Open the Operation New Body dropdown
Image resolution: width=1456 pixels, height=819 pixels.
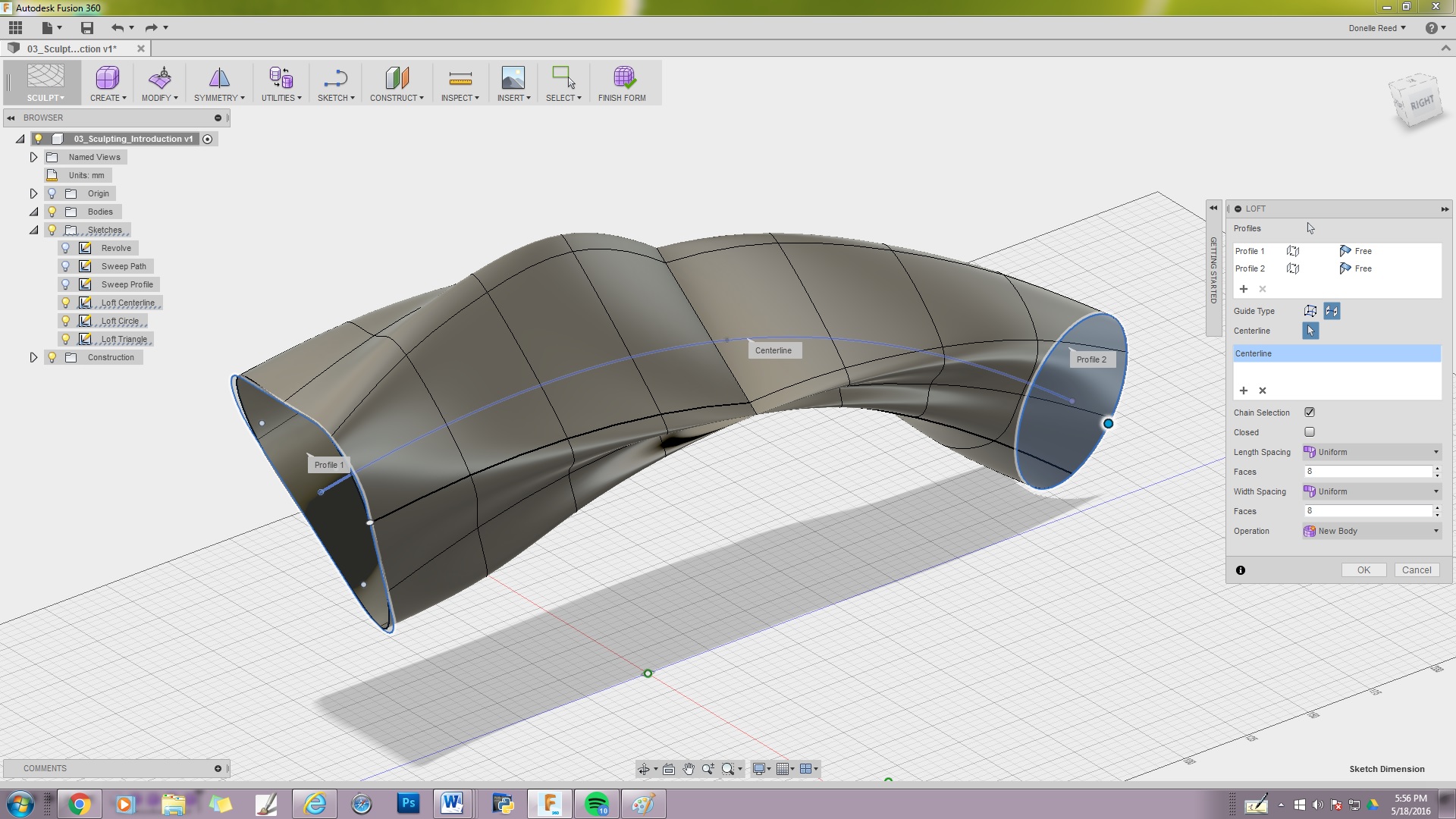pos(1371,531)
